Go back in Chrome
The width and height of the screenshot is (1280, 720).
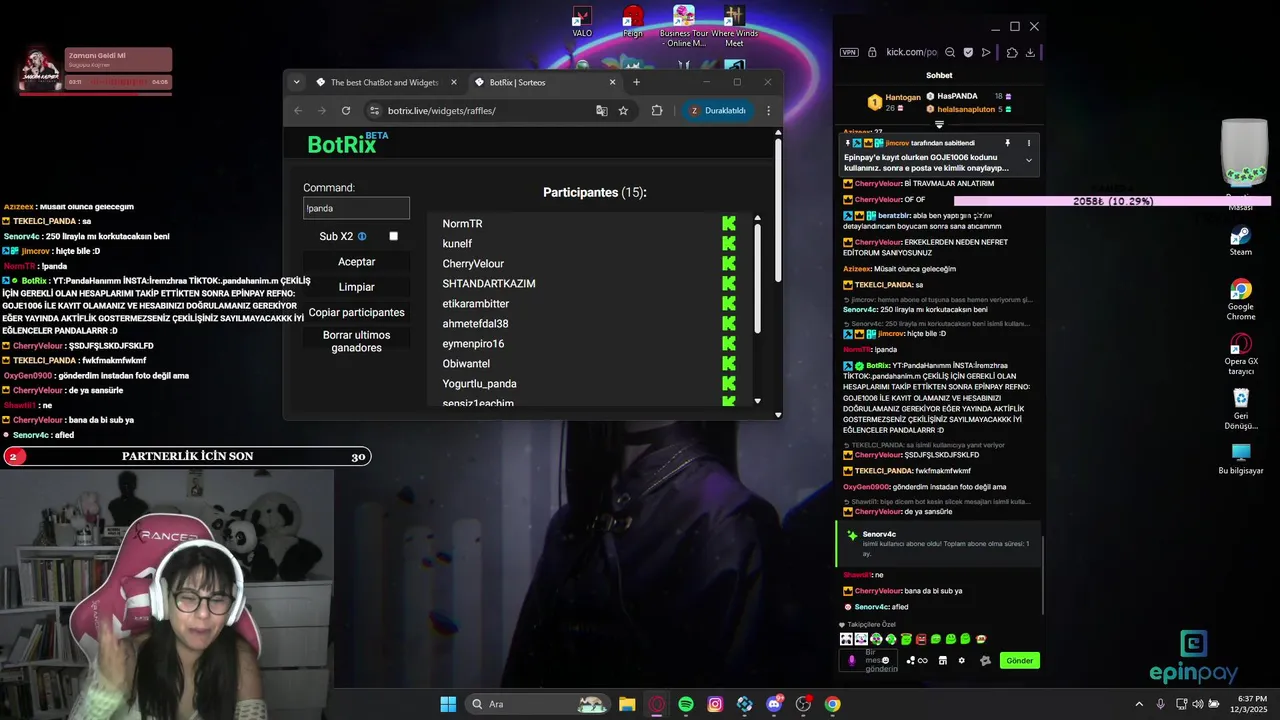[298, 111]
